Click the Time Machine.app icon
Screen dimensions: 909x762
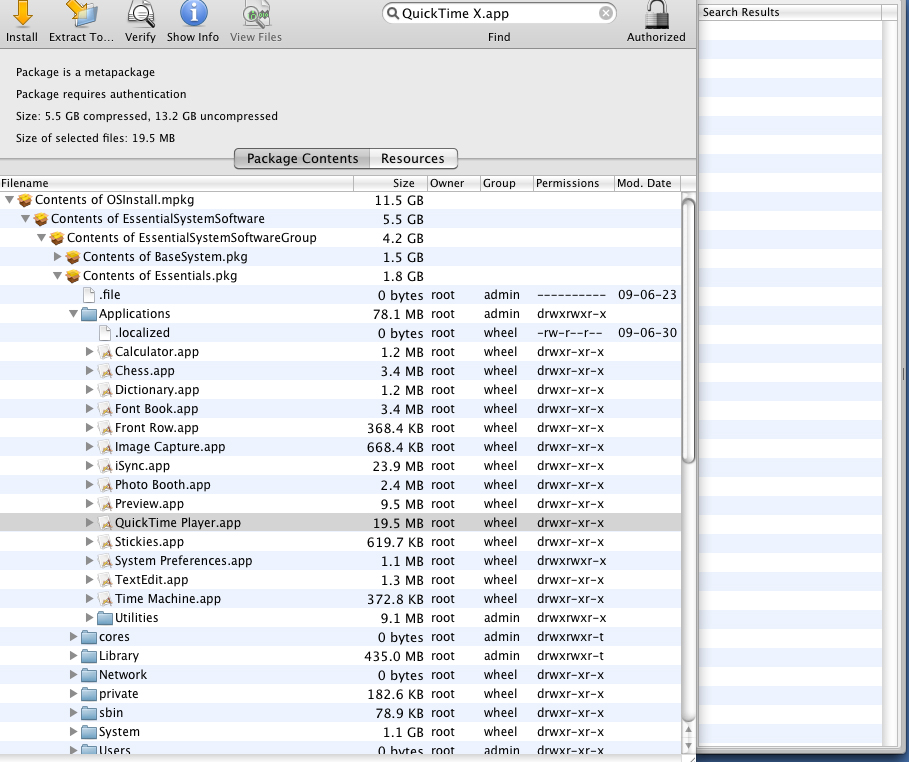(105, 599)
